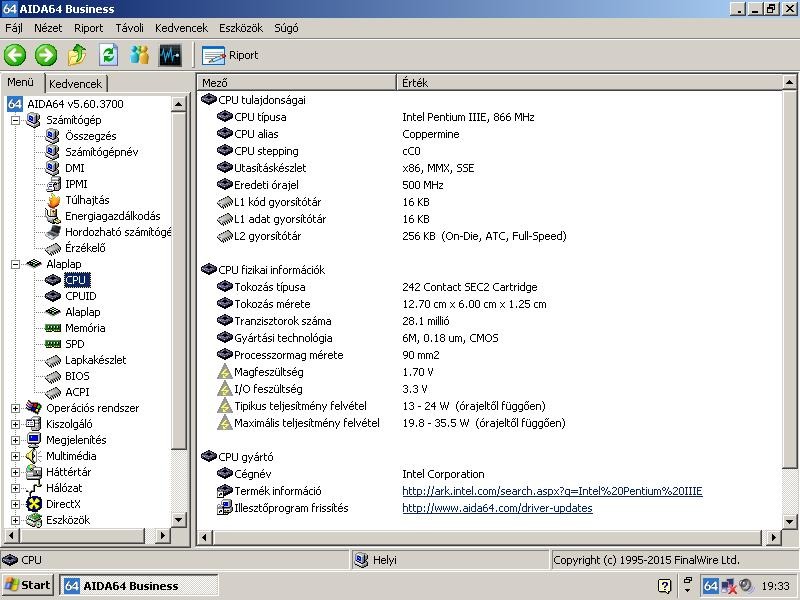Screen dimensions: 800x600
Task: Click the DMI tree icon
Action: (53, 168)
